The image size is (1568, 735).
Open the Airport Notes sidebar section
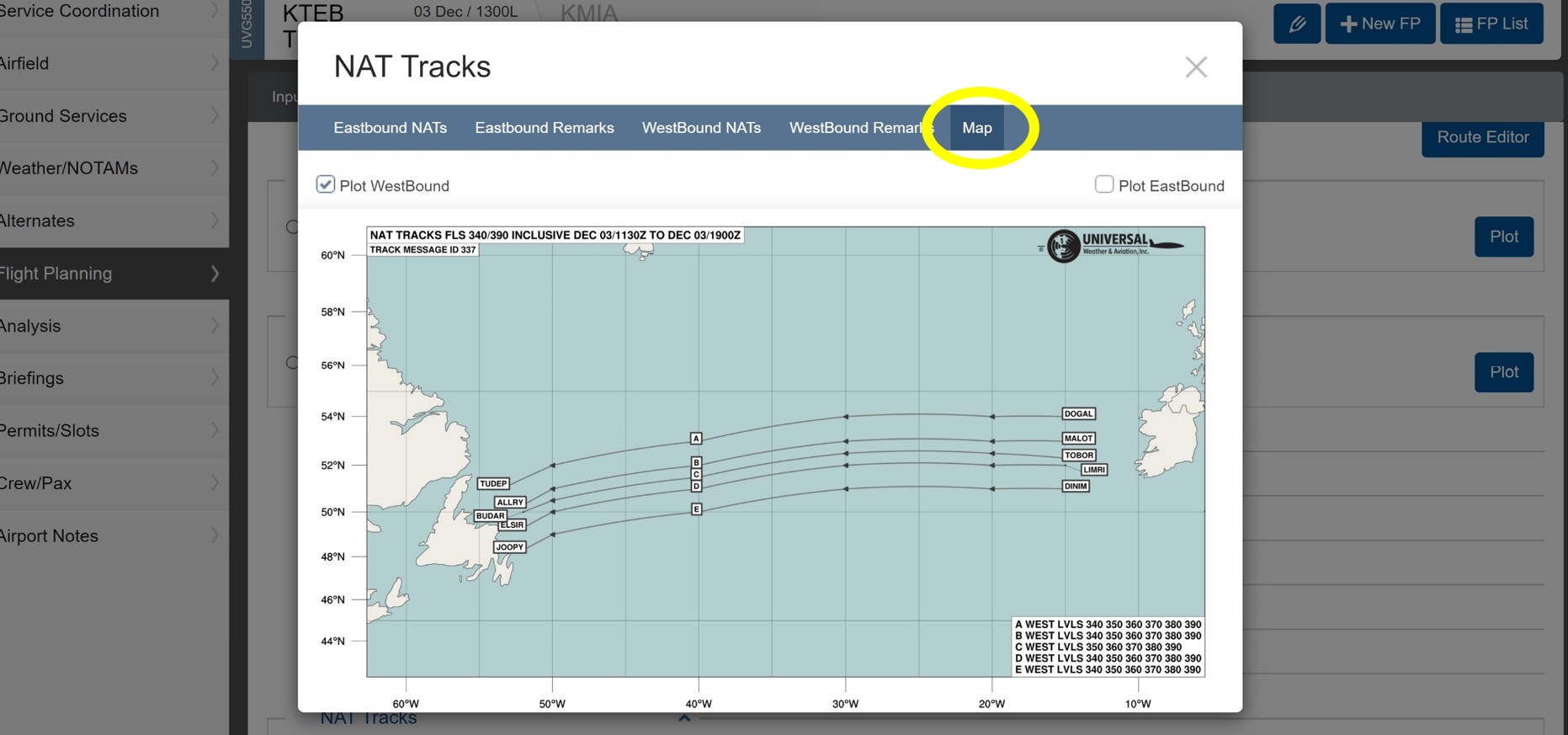pyautogui.click(x=114, y=535)
